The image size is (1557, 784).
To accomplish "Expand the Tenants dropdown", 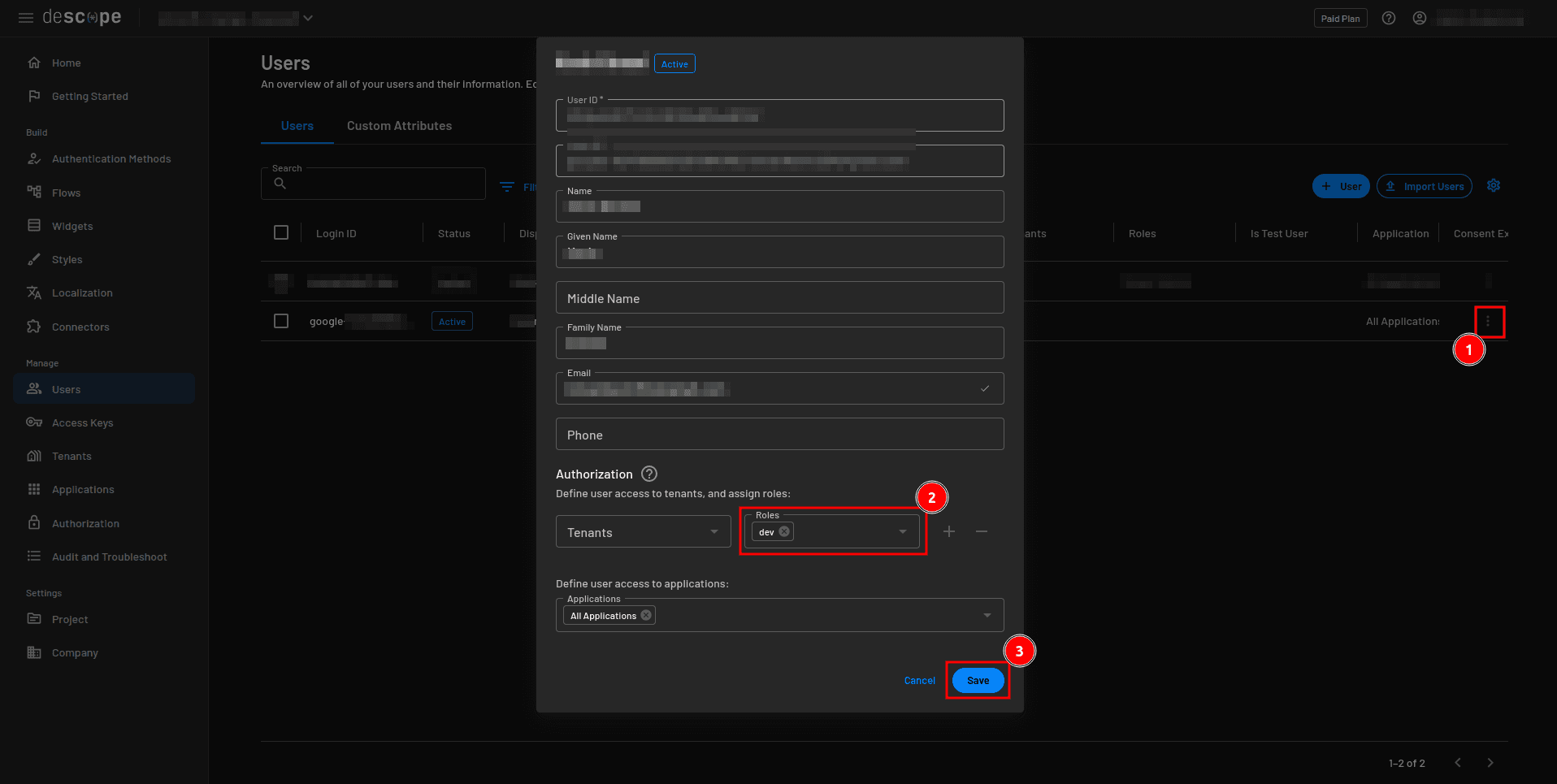I will [x=713, y=532].
